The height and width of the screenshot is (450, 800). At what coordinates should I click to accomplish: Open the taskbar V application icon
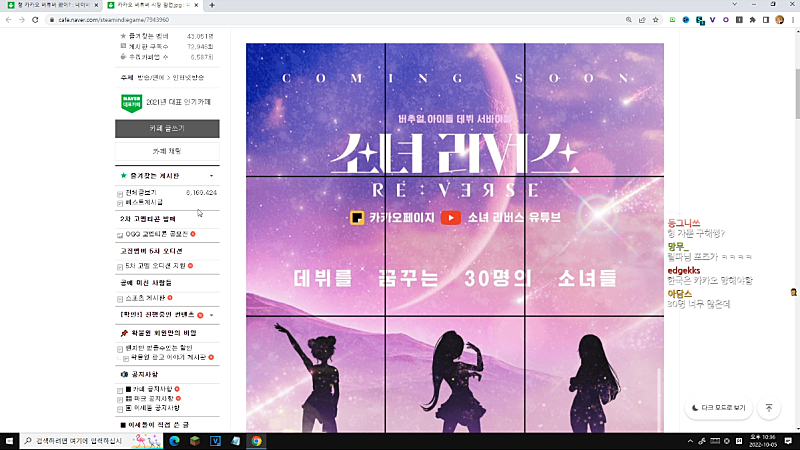pos(215,441)
